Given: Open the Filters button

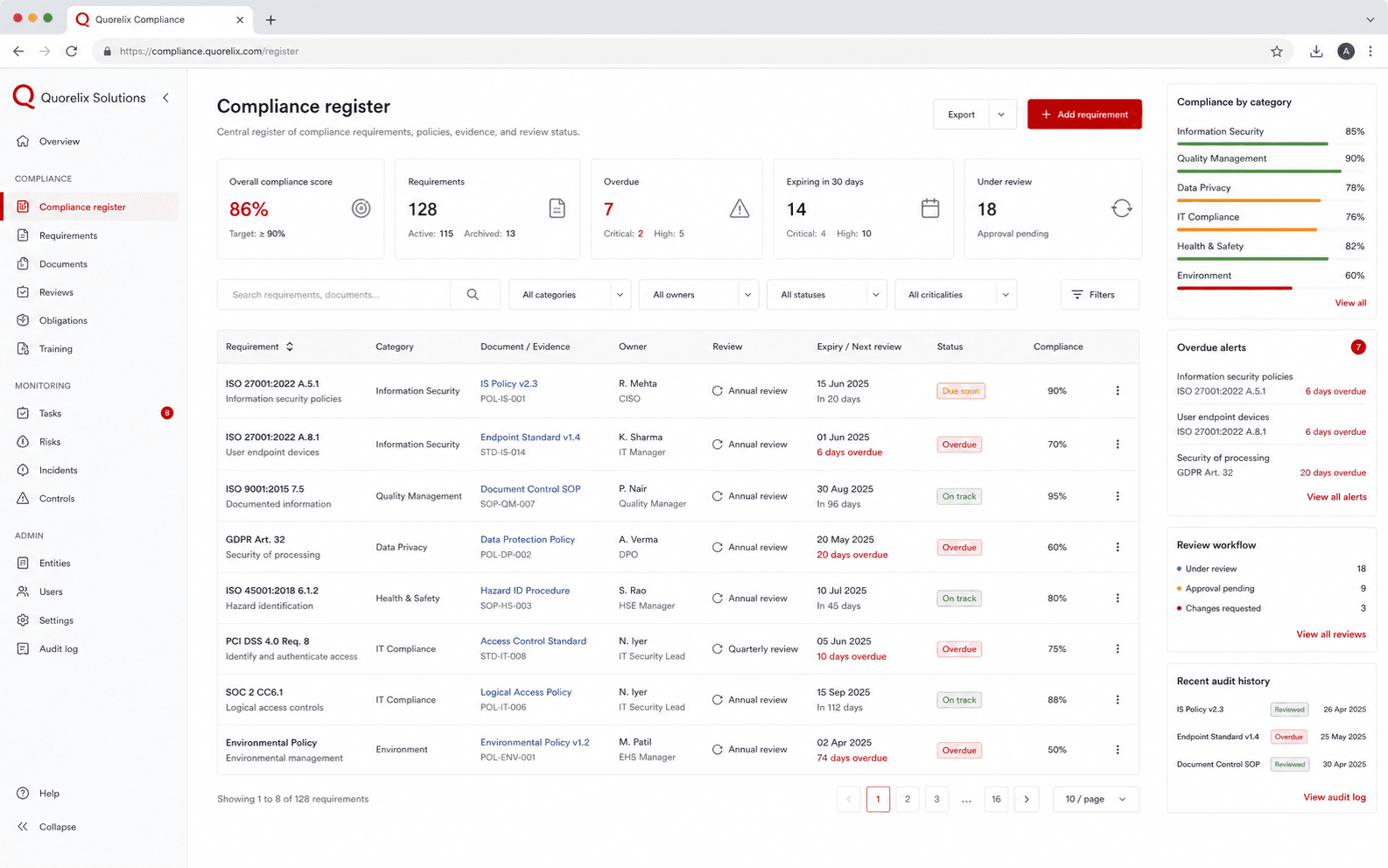Looking at the screenshot, I should [x=1100, y=295].
